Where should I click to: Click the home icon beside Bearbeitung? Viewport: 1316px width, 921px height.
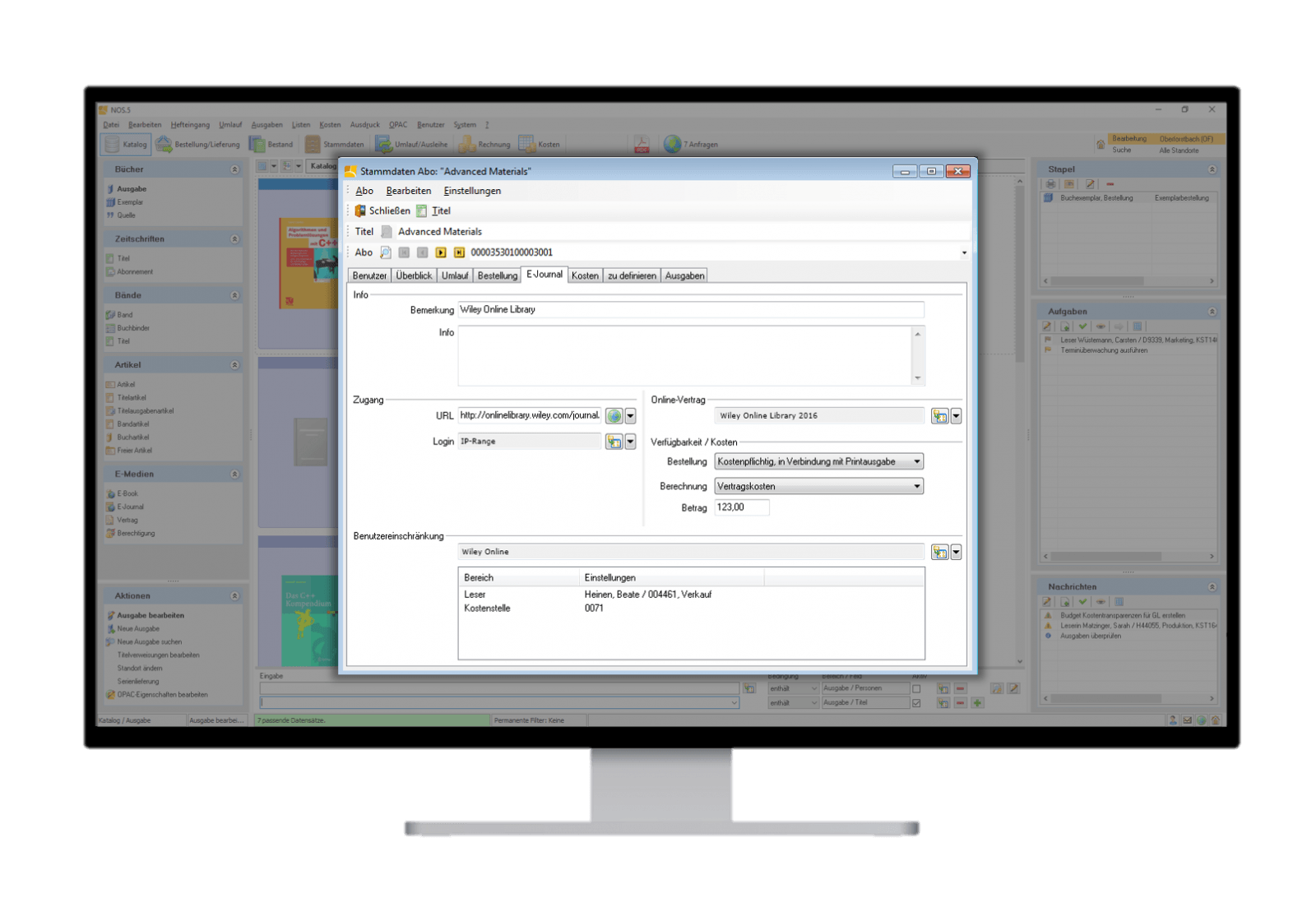tap(1101, 145)
